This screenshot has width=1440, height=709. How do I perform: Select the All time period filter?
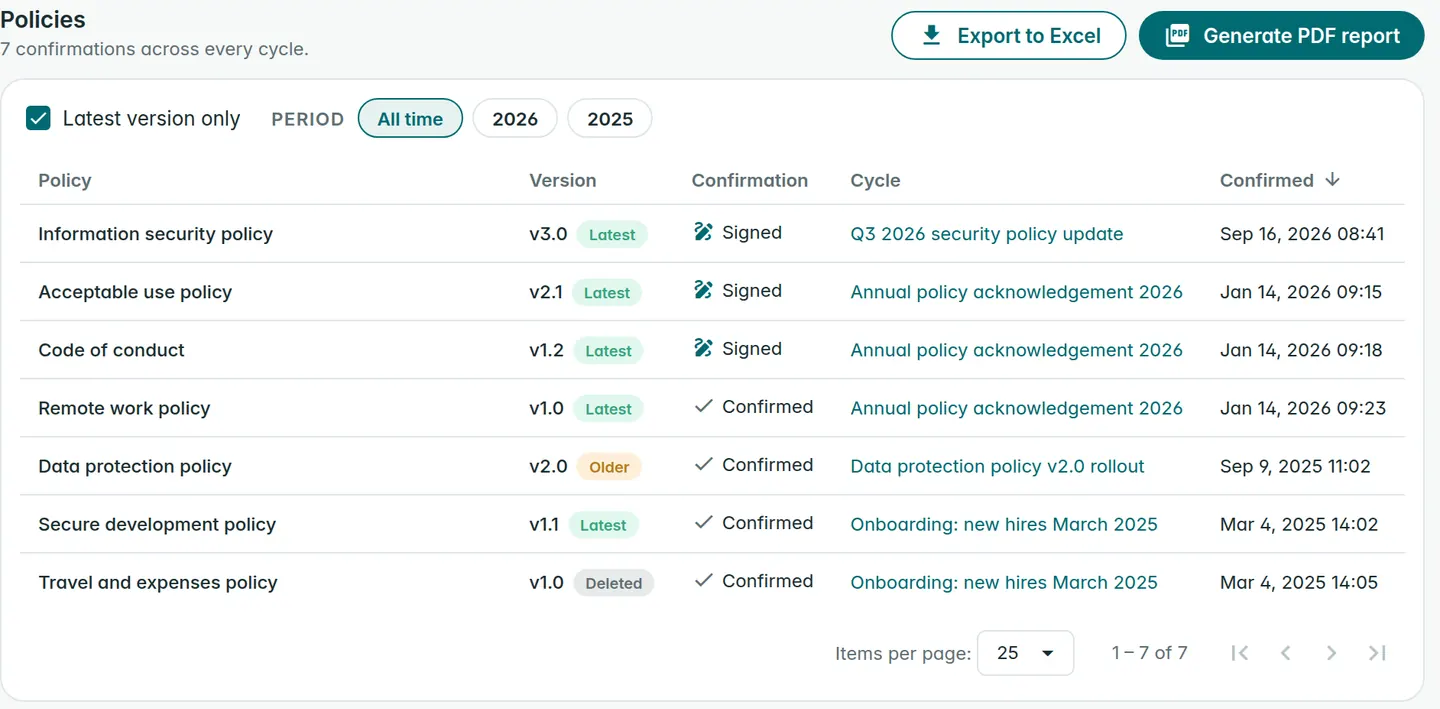coord(410,119)
